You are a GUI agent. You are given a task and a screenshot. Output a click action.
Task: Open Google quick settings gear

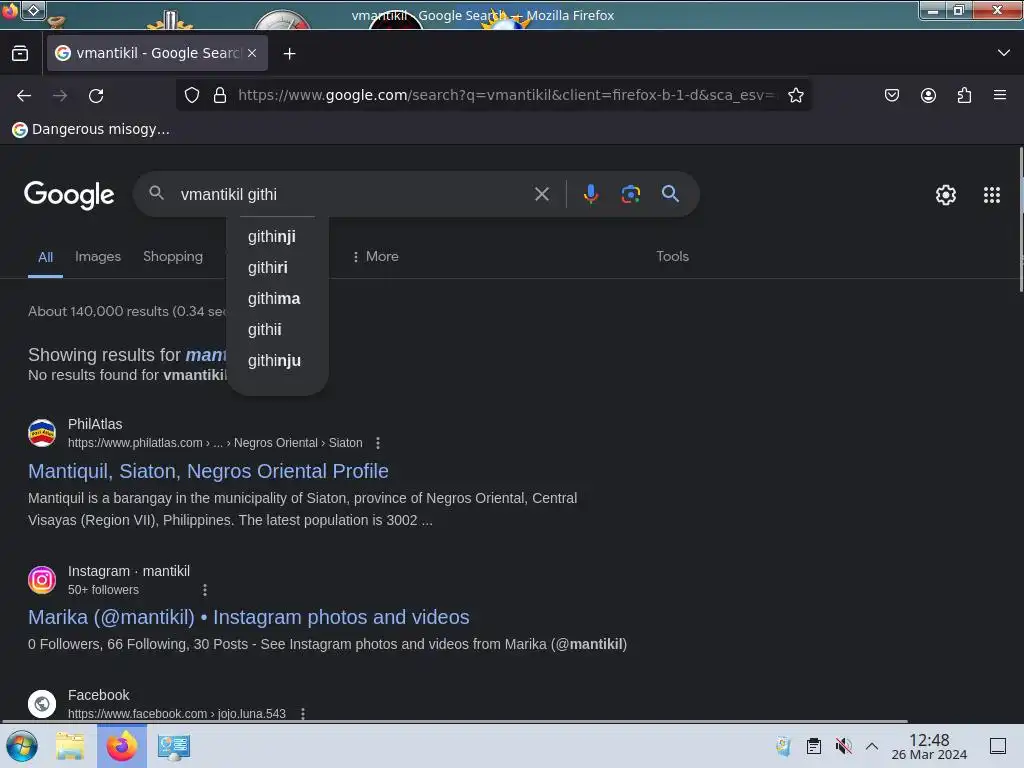946,195
